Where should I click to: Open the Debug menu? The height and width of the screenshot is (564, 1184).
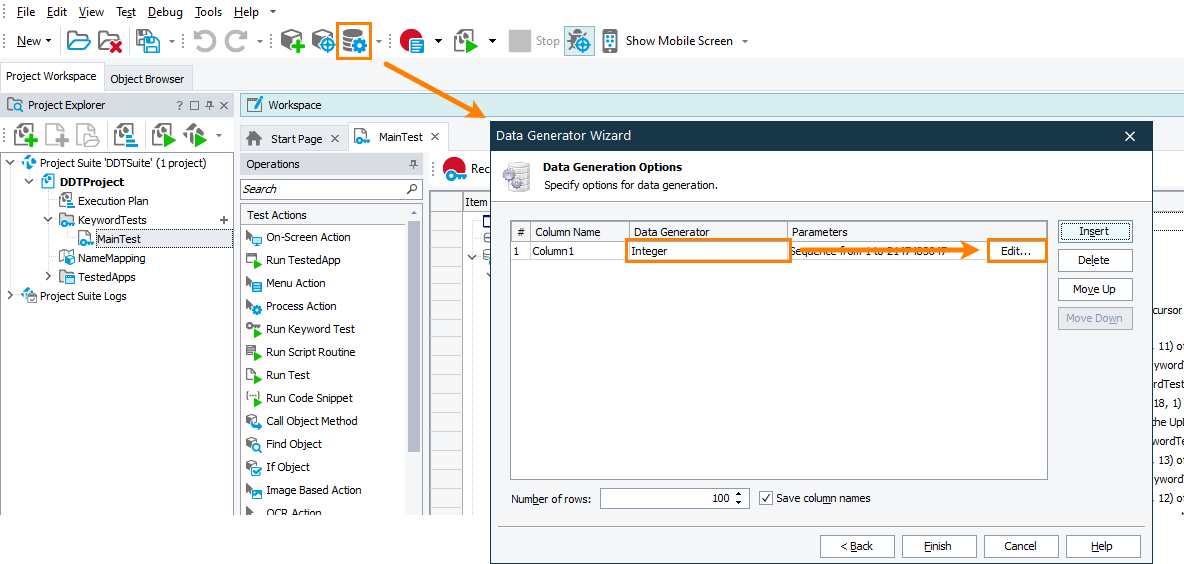165,12
